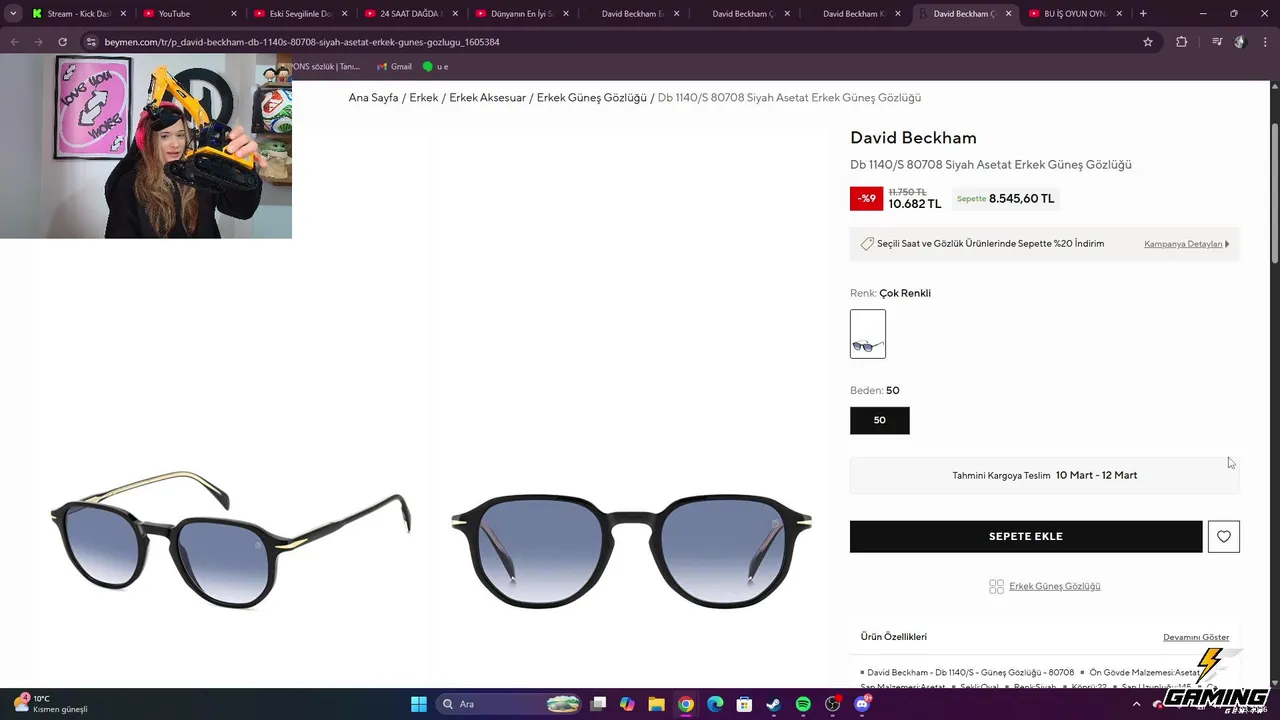1280x720 pixels.
Task: Open Chrome media control icon
Action: [x=1216, y=42]
